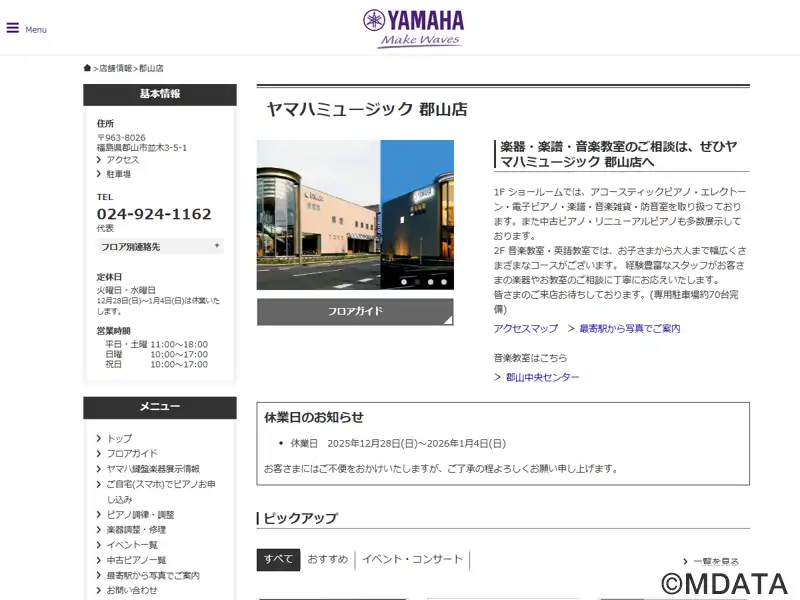
Task: Open the 駐車場 link under address
Action: click(x=118, y=174)
